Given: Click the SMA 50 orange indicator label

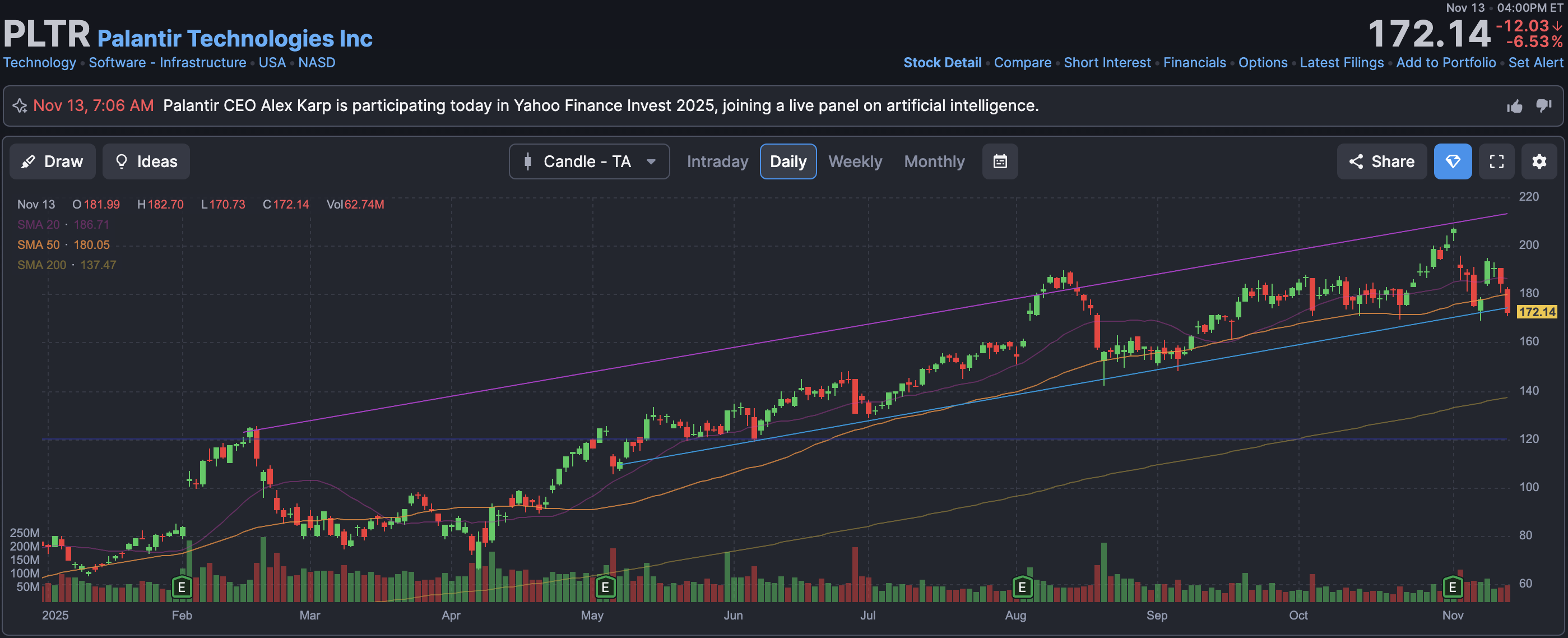Looking at the screenshot, I should [x=38, y=245].
